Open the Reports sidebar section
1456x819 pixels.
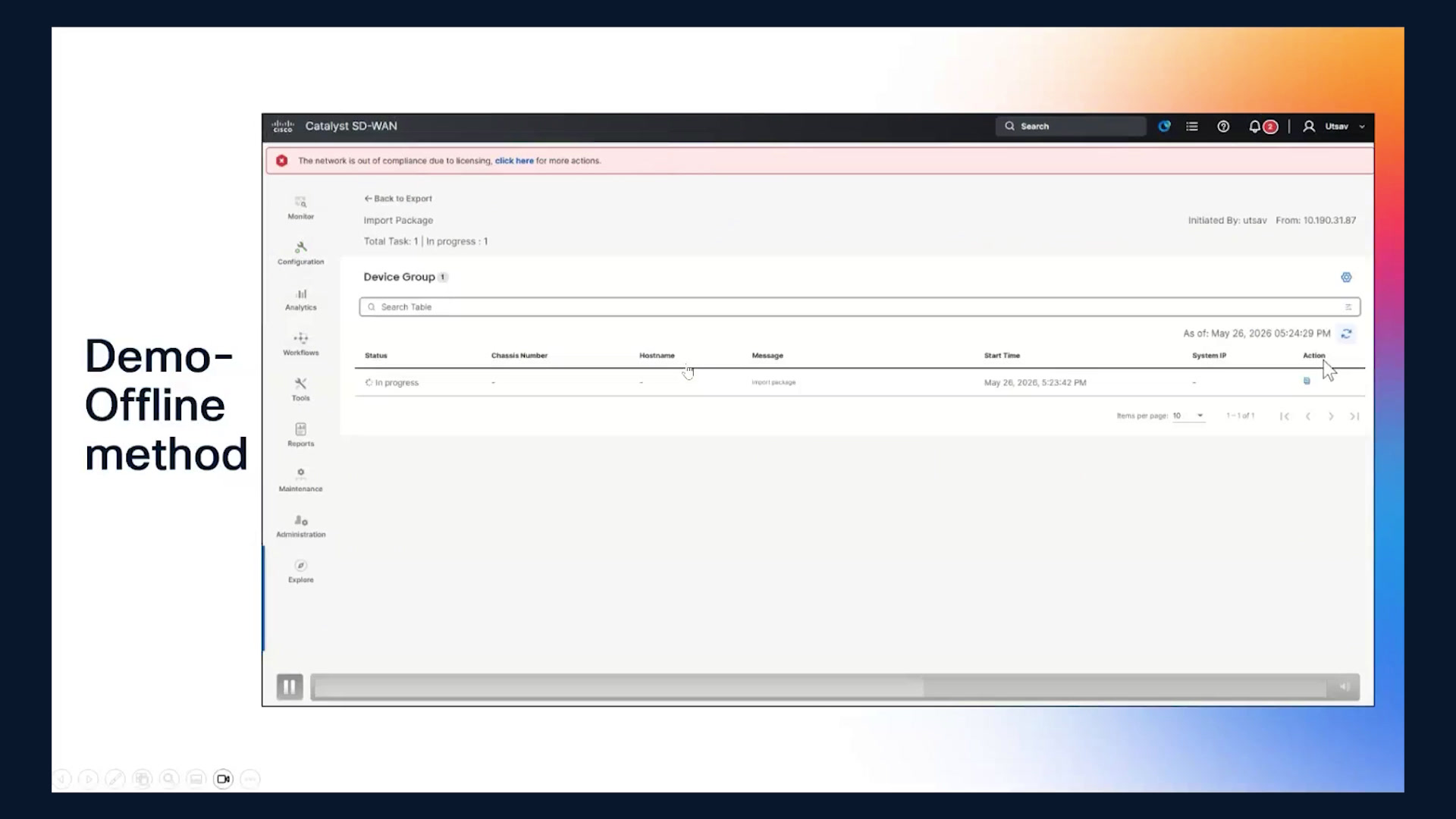click(x=300, y=435)
